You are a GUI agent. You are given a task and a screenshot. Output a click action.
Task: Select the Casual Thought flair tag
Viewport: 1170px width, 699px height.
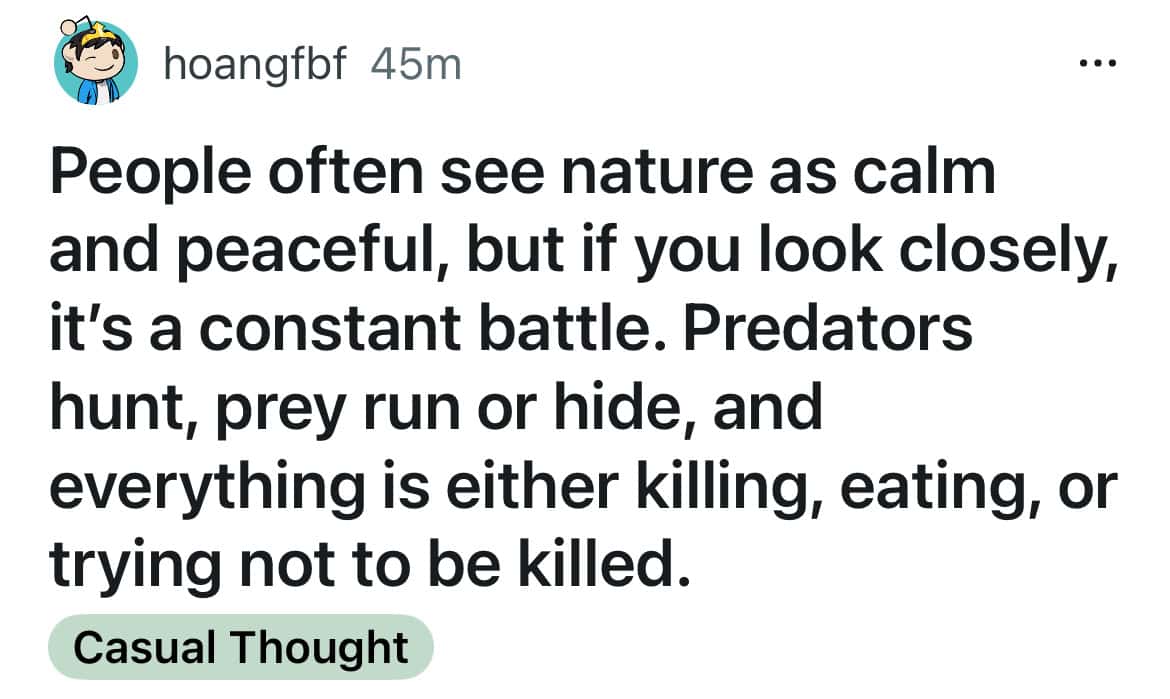click(241, 647)
